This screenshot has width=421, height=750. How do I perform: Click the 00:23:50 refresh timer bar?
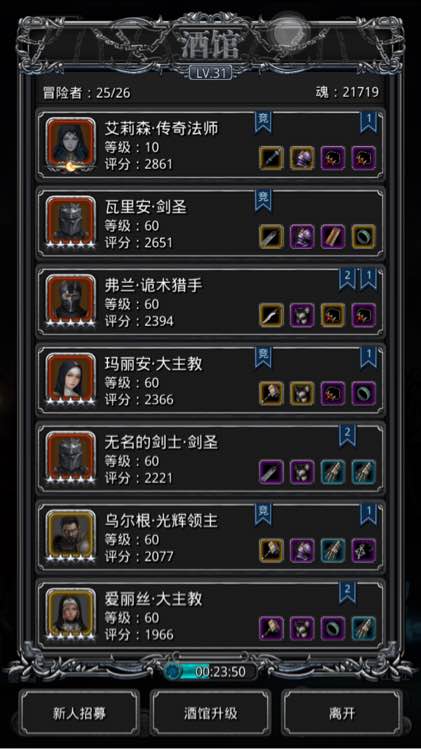pyautogui.click(x=210, y=672)
